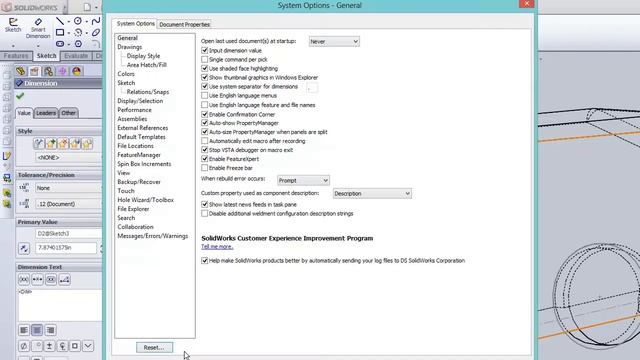Select Performance in options list

(x=134, y=110)
